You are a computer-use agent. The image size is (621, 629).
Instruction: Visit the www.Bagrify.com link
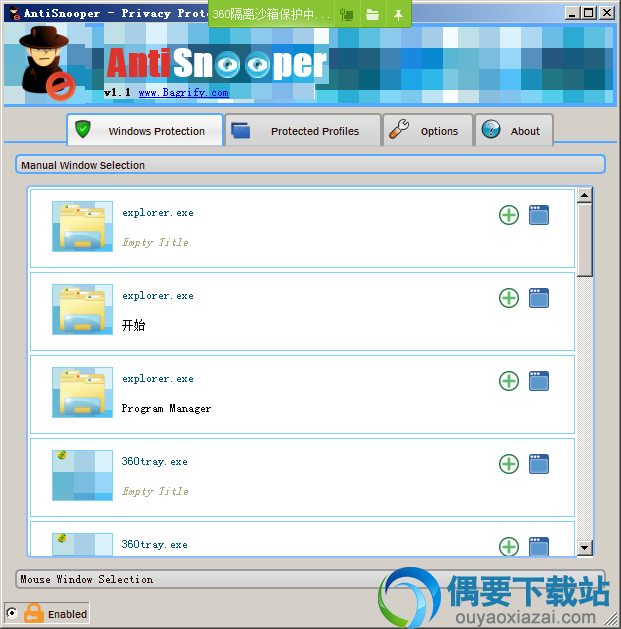coord(184,93)
